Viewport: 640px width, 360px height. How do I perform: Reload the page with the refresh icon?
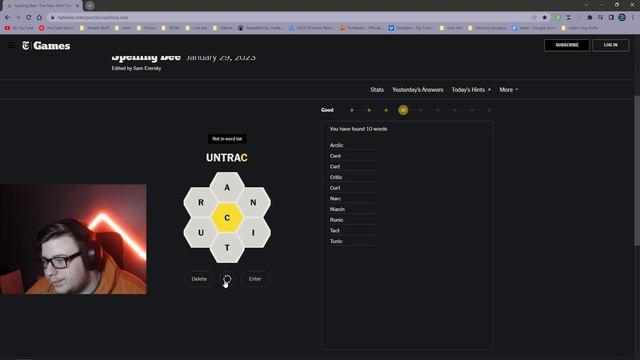(x=29, y=18)
